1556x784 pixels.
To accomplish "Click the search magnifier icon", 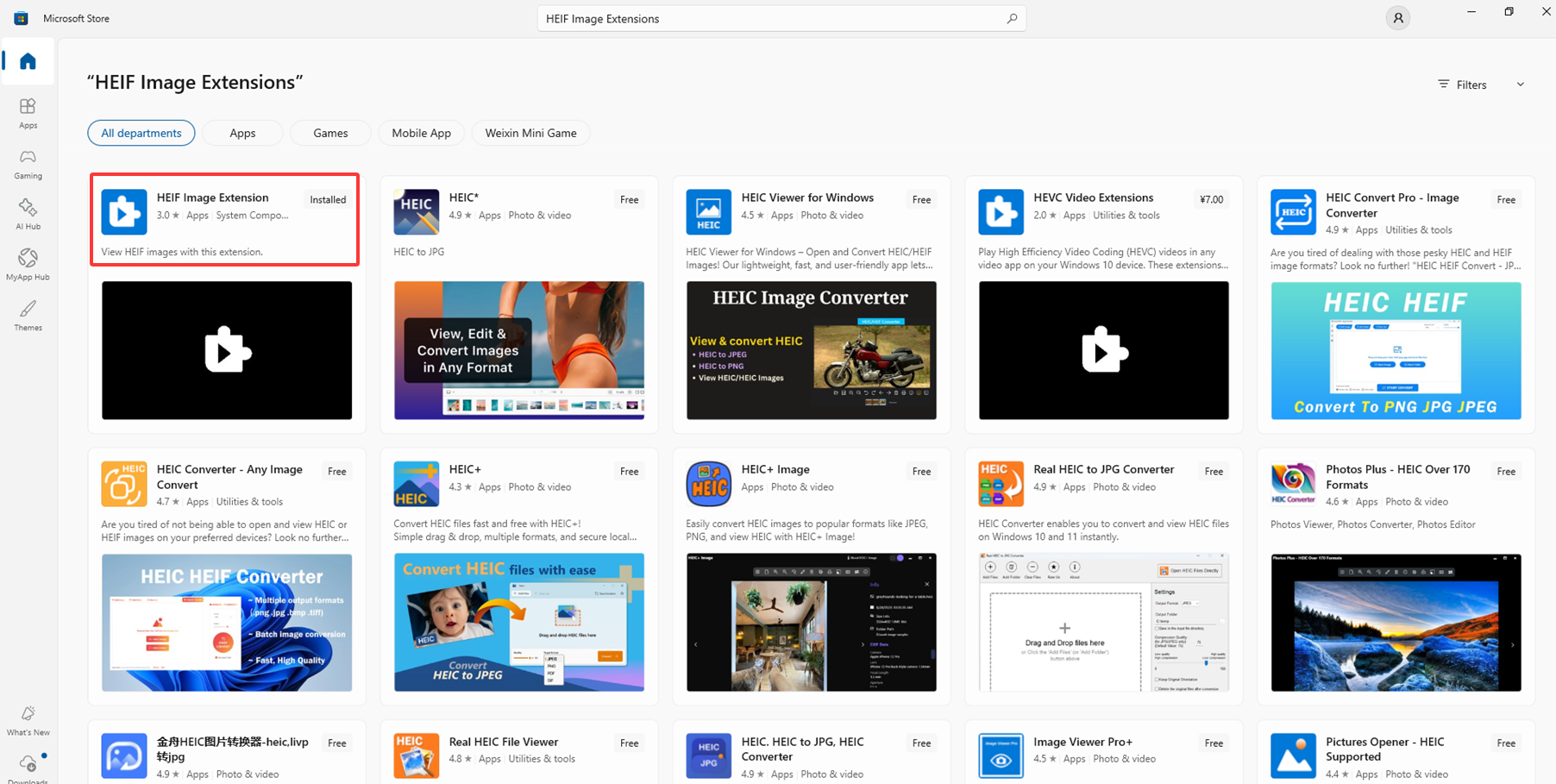I will pos(1012,18).
